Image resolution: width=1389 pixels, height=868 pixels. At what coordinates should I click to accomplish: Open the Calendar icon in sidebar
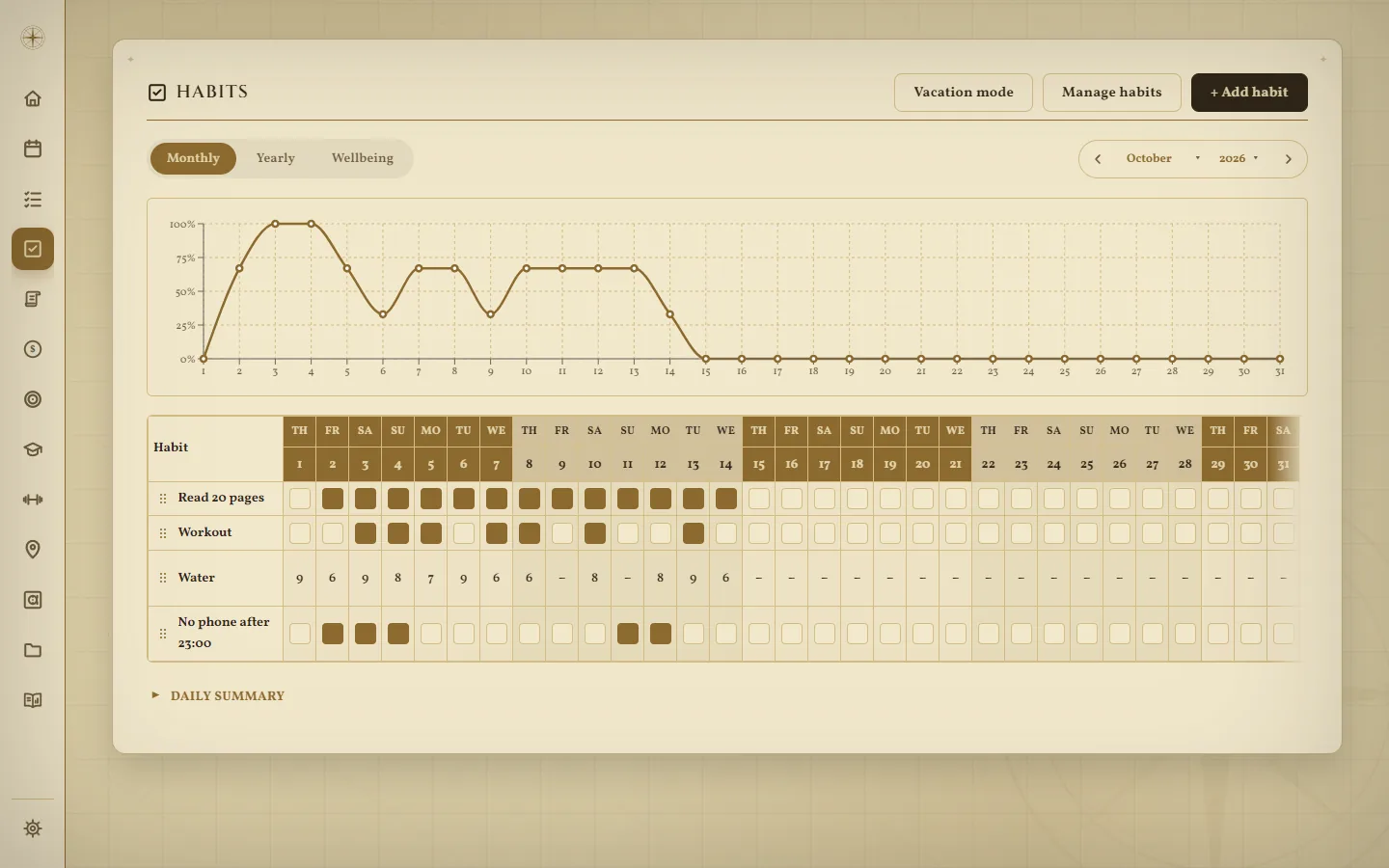point(33,149)
